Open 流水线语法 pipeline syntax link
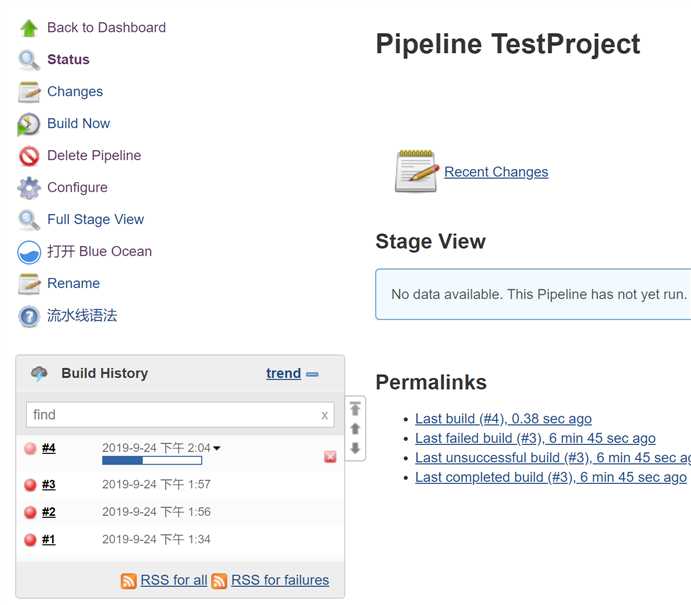 coord(82,315)
